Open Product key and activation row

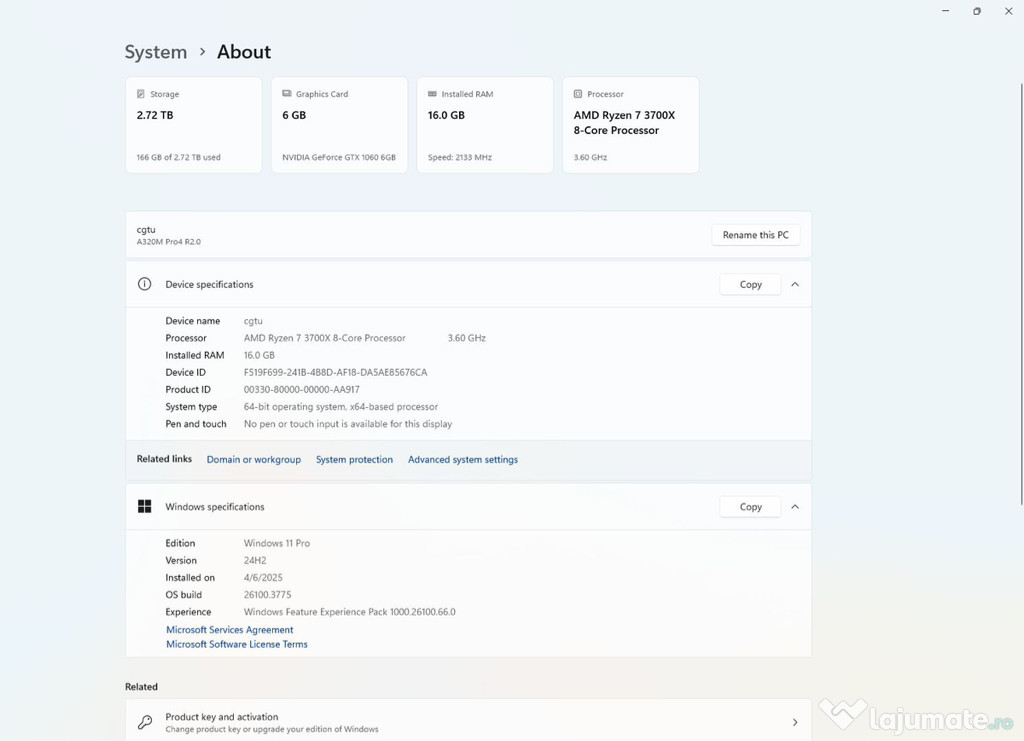click(x=468, y=720)
